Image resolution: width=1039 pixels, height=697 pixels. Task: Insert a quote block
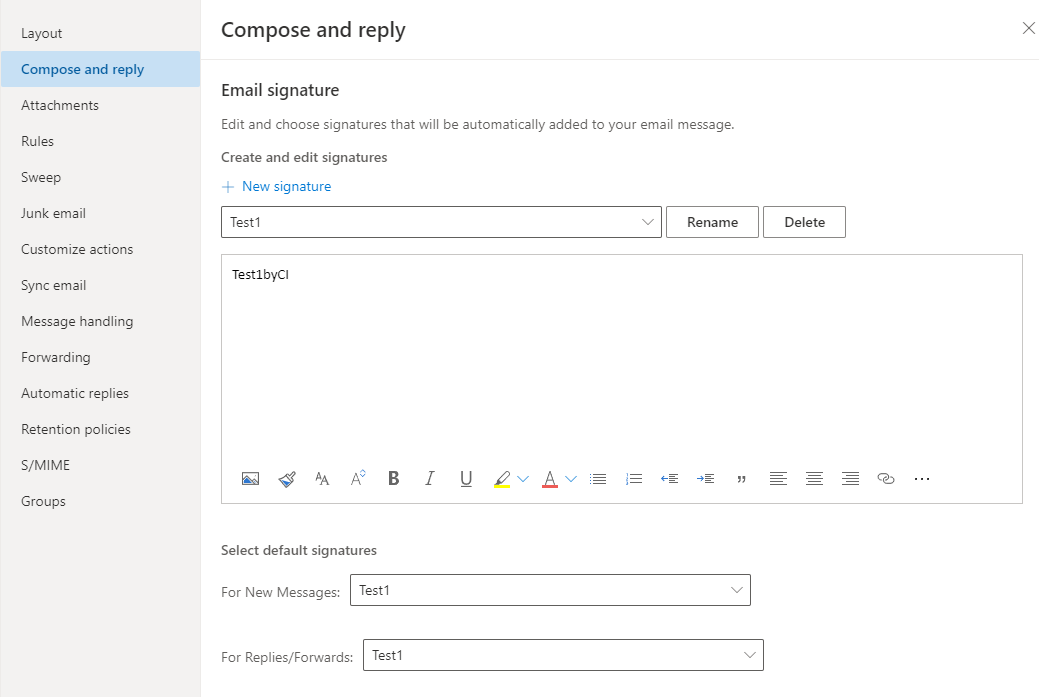(x=741, y=478)
